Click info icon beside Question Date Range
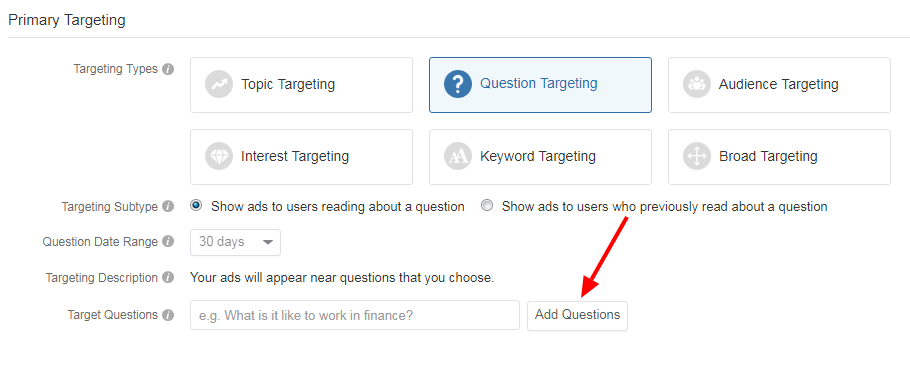Screen dimensions: 910x372 click(x=168, y=242)
